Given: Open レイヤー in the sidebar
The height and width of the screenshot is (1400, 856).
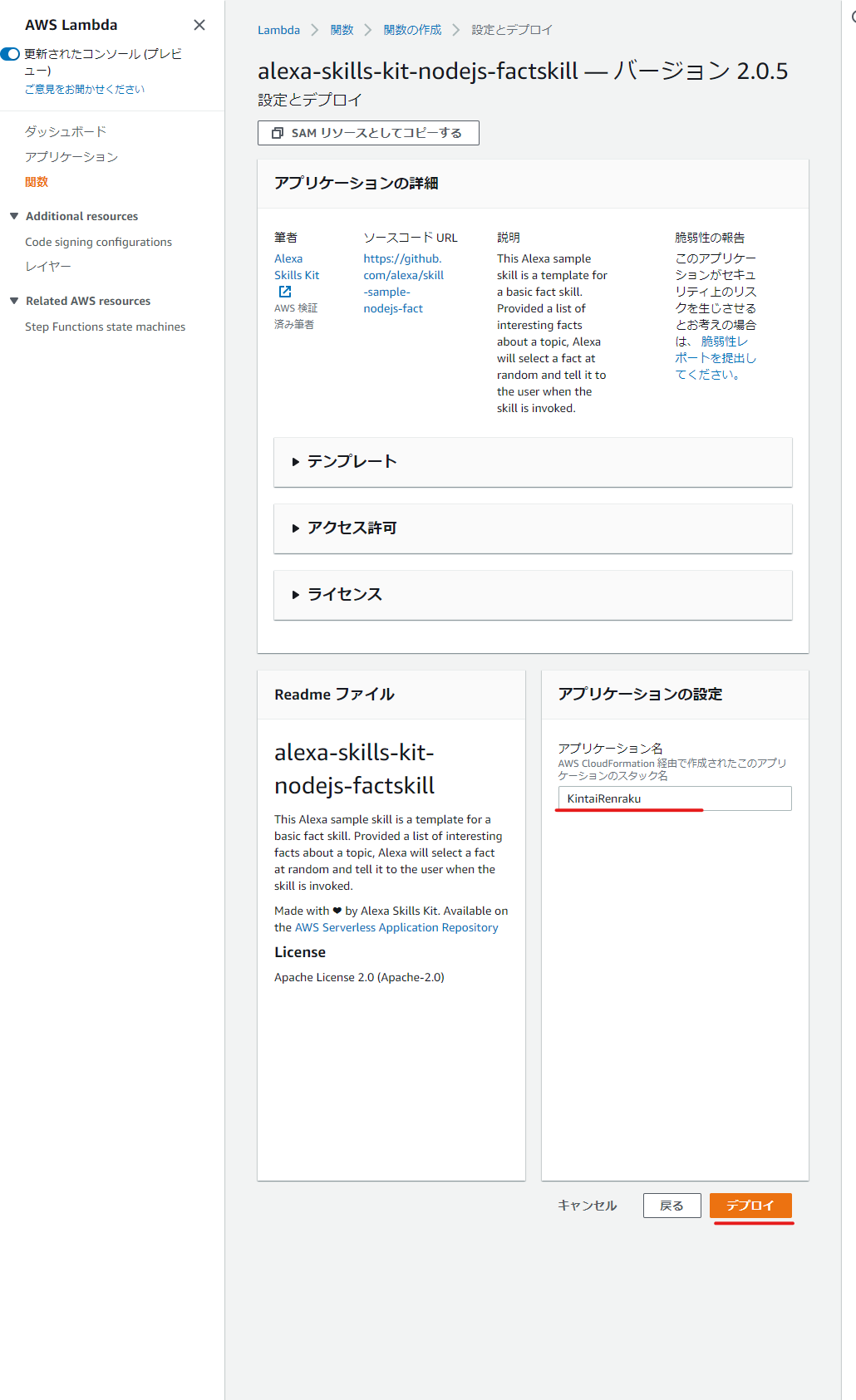Looking at the screenshot, I should tap(48, 266).
